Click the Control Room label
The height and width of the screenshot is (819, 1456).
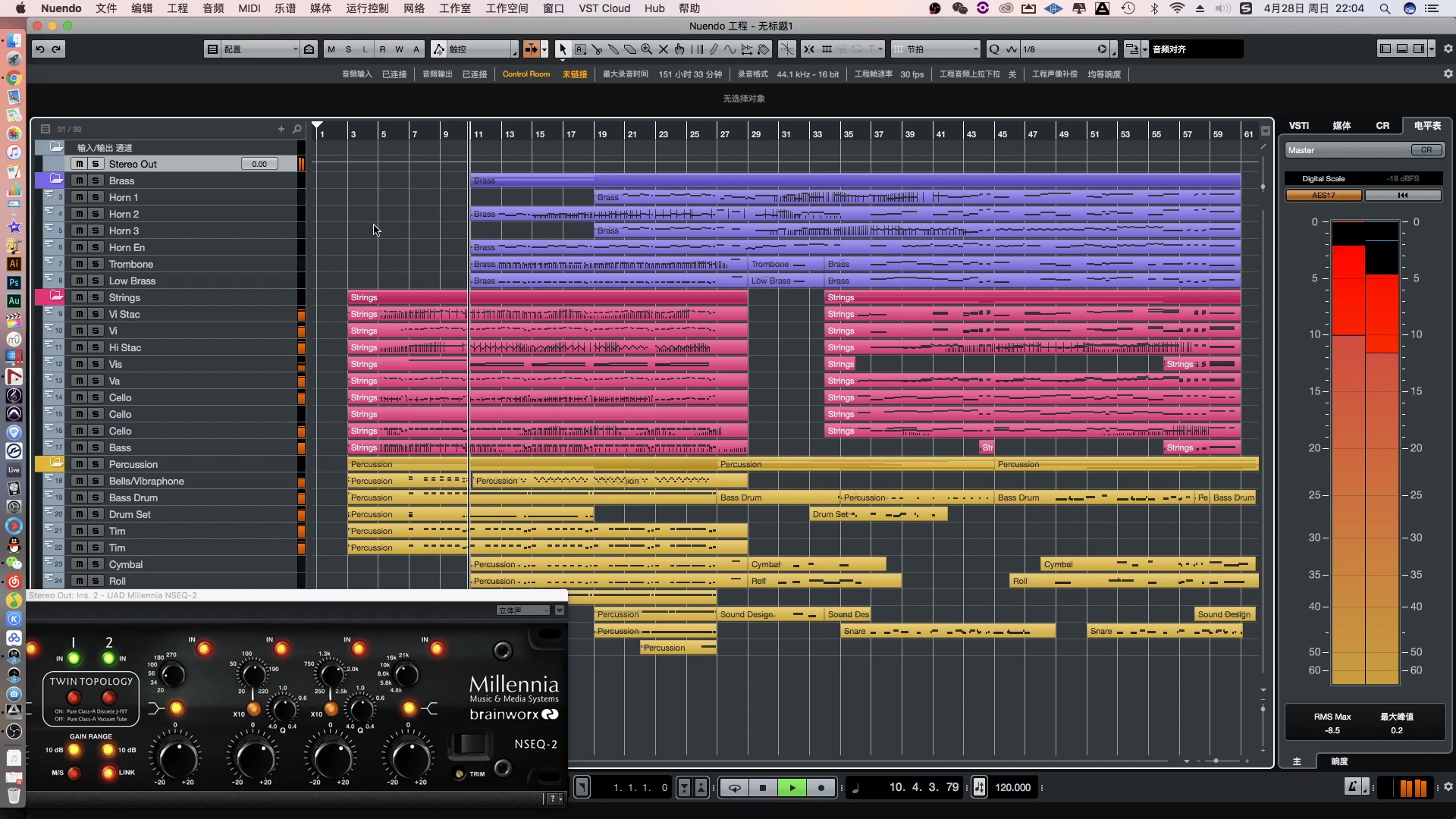coord(526,74)
